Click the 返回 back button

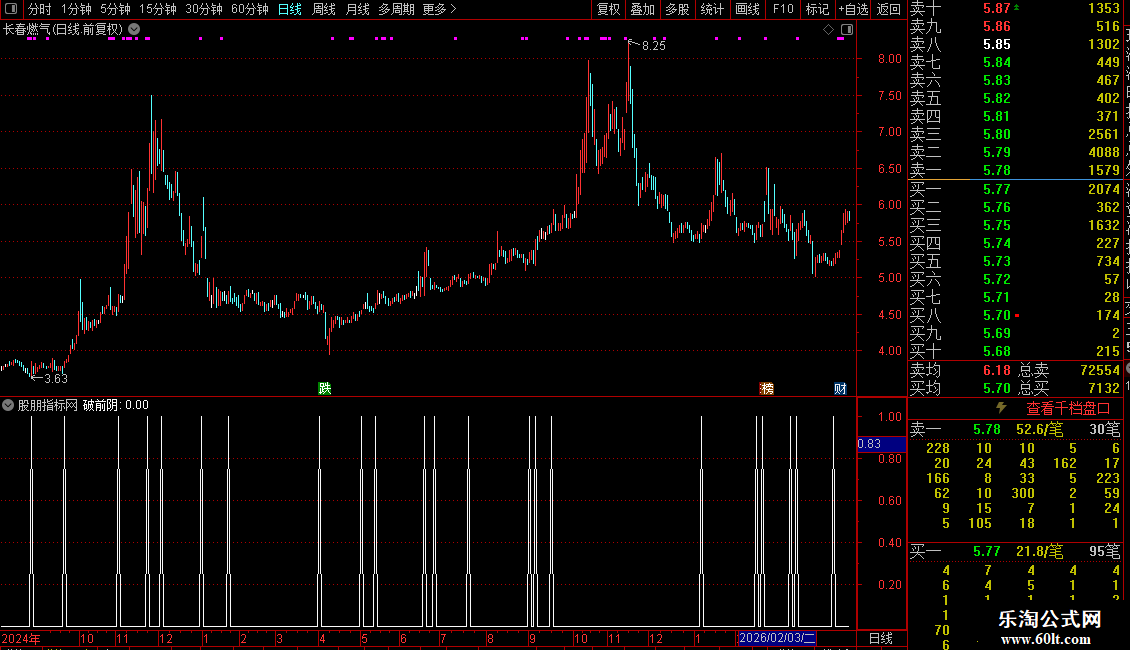(x=889, y=9)
